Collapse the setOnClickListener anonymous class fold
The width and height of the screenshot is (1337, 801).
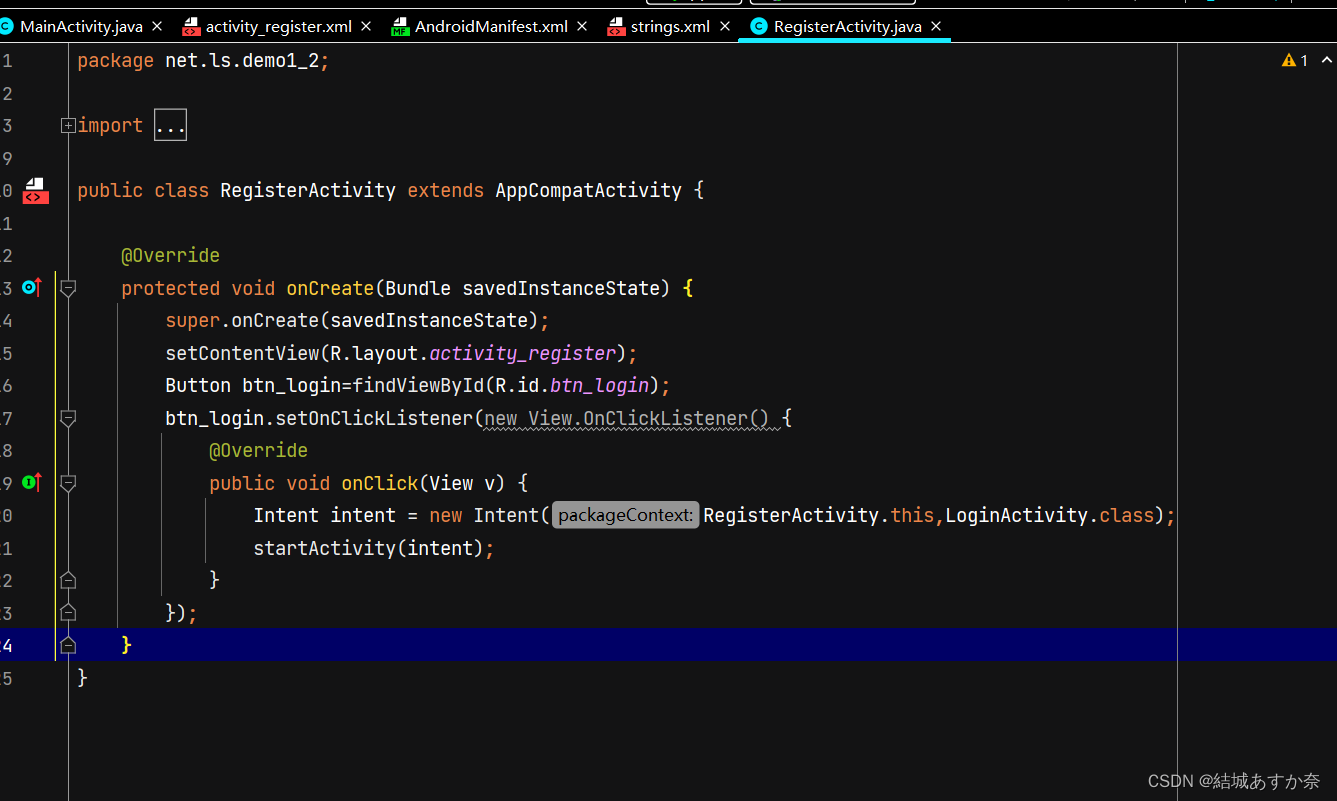click(68, 418)
